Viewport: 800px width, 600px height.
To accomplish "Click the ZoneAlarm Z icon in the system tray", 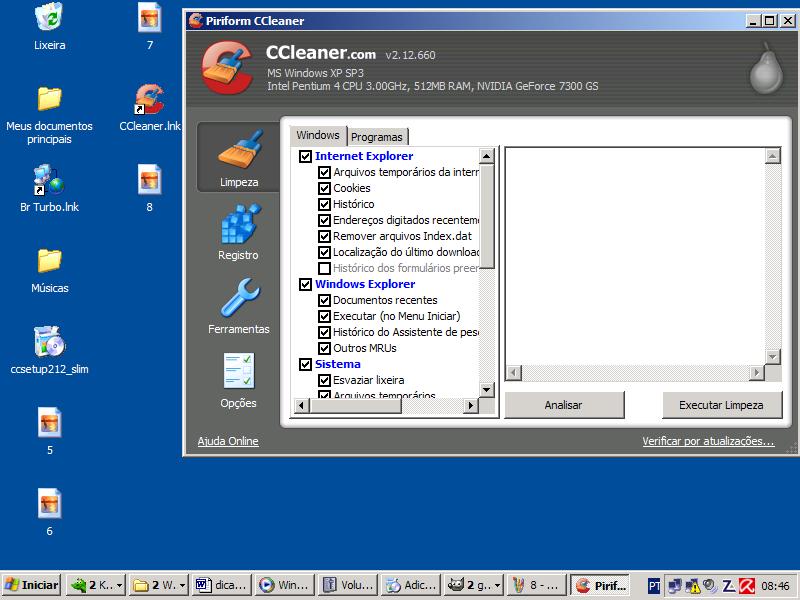I will 728,585.
